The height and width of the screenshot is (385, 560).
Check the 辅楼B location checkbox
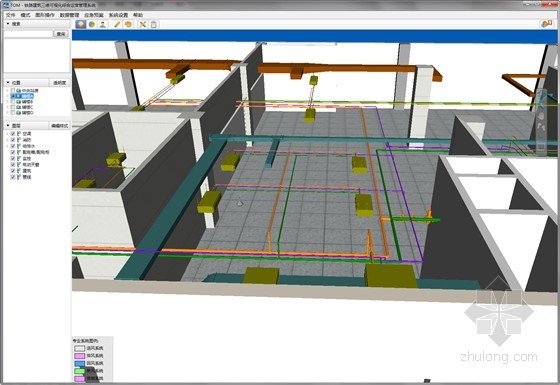pyautogui.click(x=13, y=102)
